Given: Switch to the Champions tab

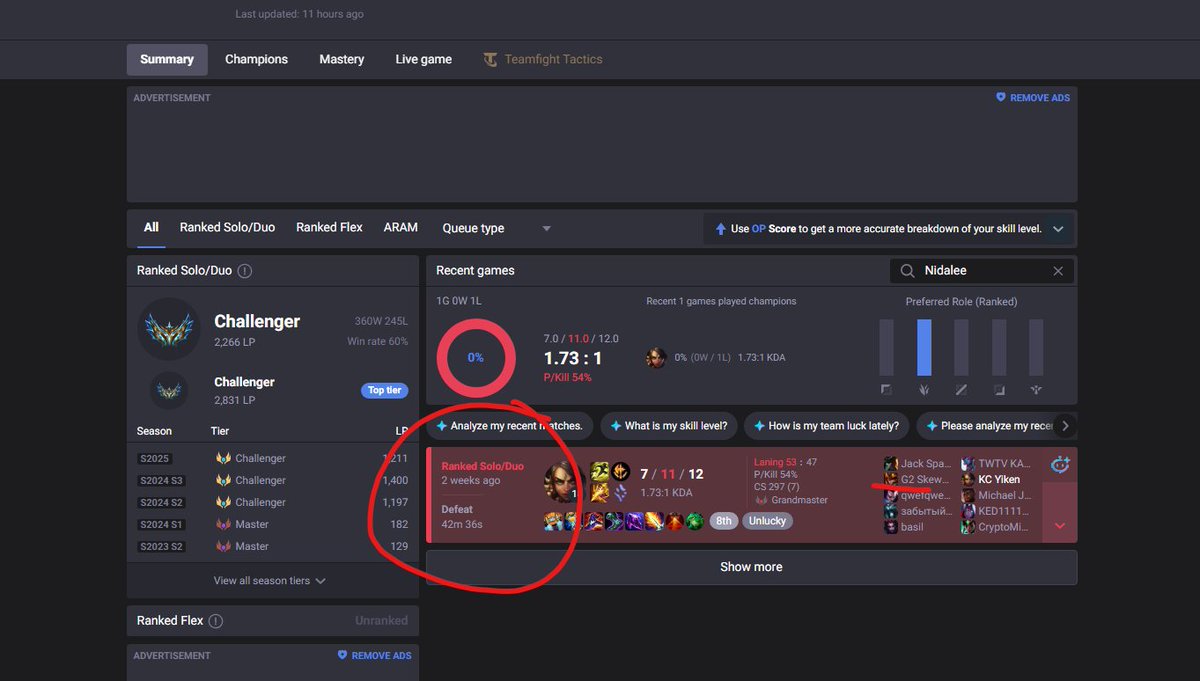Looking at the screenshot, I should pos(256,59).
